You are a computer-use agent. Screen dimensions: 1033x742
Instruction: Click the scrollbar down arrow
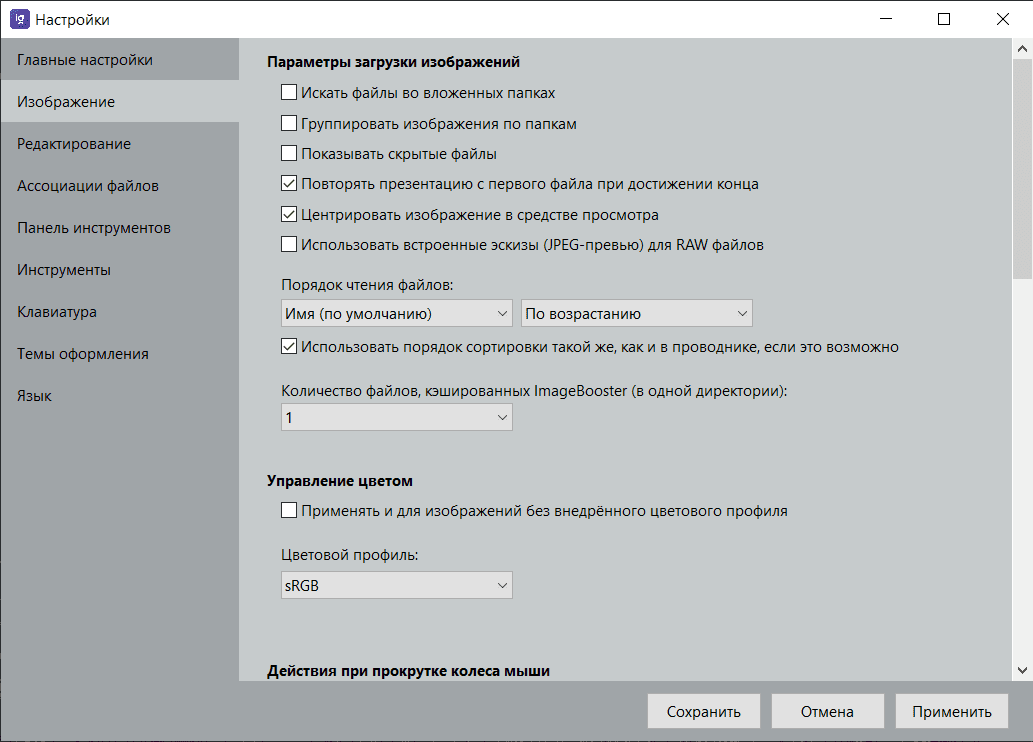[1023, 670]
